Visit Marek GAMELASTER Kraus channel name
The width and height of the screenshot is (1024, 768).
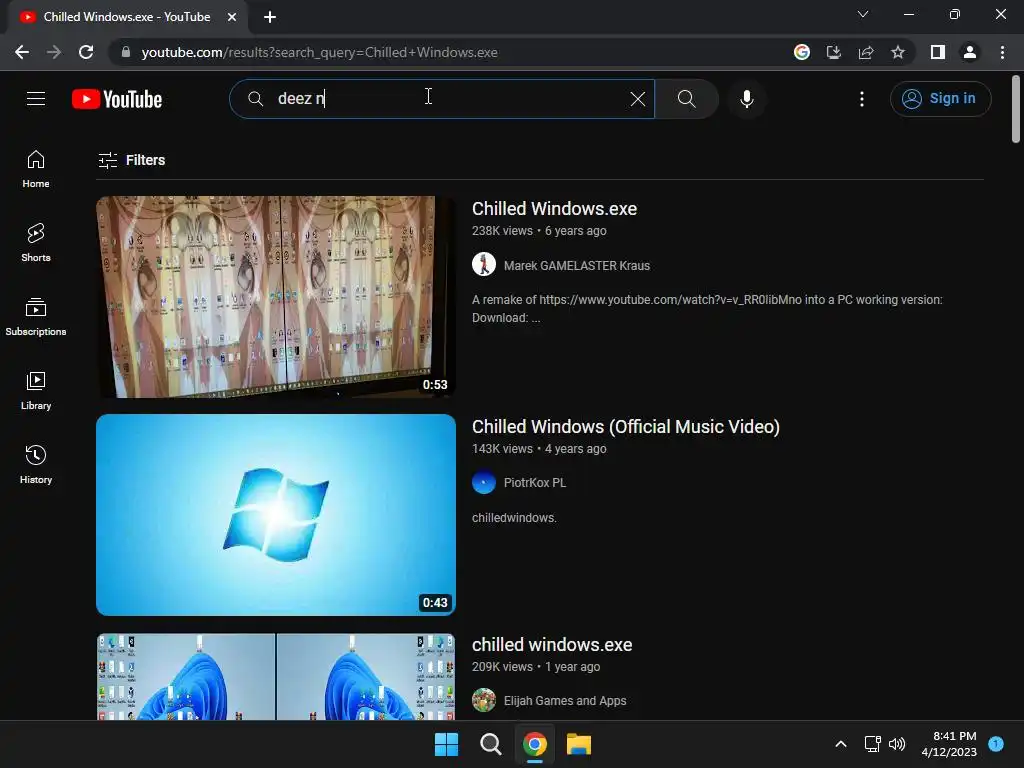(577, 266)
